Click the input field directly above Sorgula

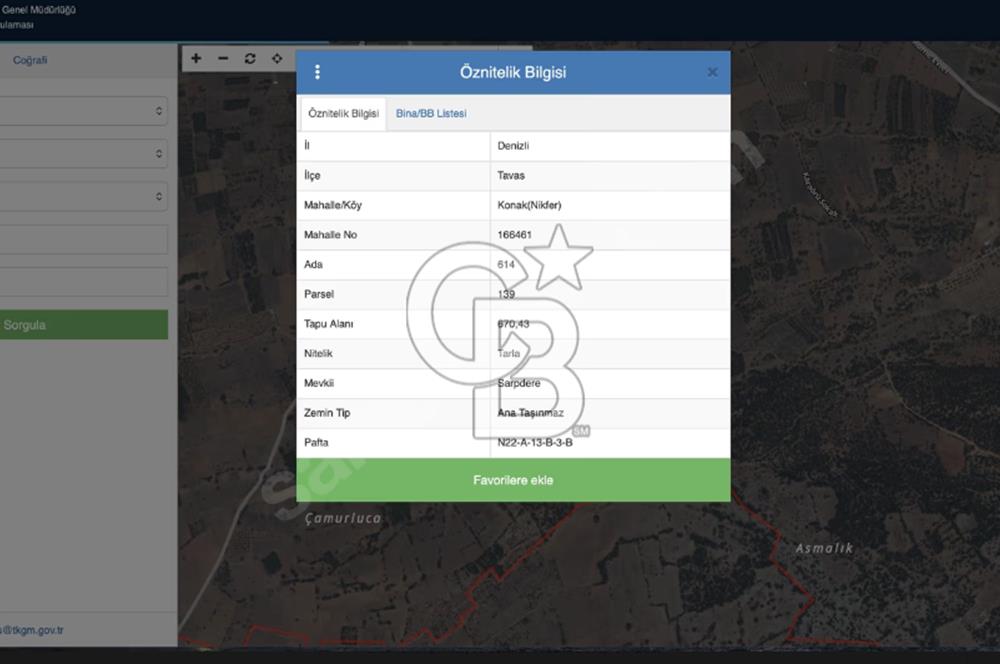point(84,282)
